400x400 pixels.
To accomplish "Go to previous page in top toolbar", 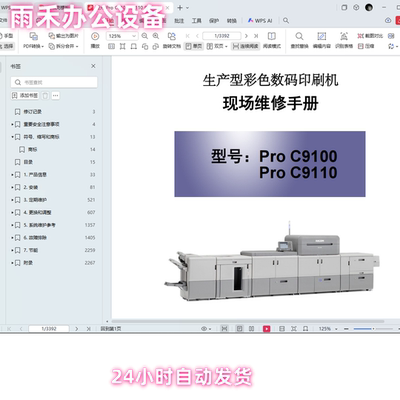I will 197,36.
